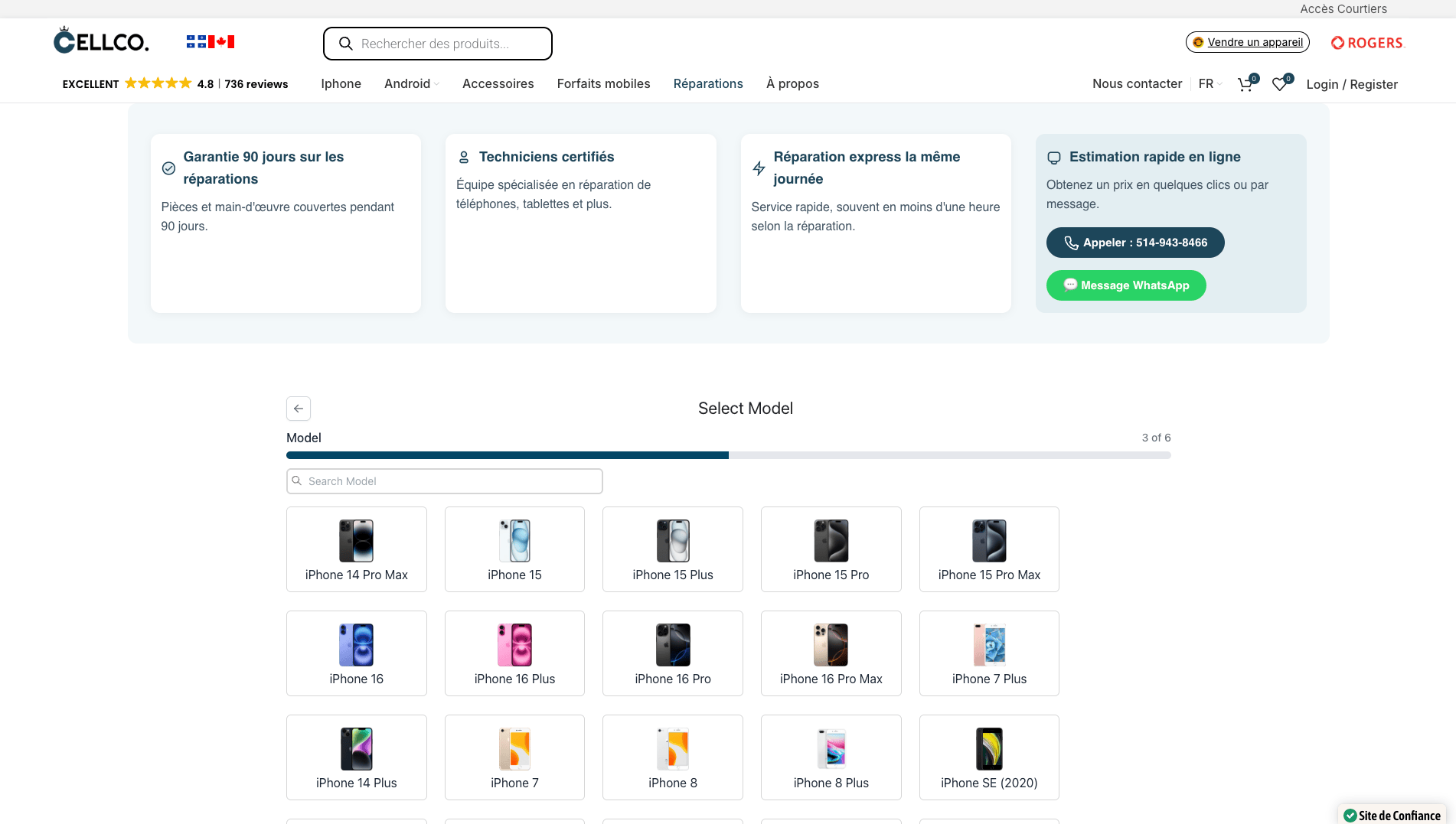Choose the iPhone 14 Plus model
Viewport: 1456px width, 824px height.
point(357,757)
